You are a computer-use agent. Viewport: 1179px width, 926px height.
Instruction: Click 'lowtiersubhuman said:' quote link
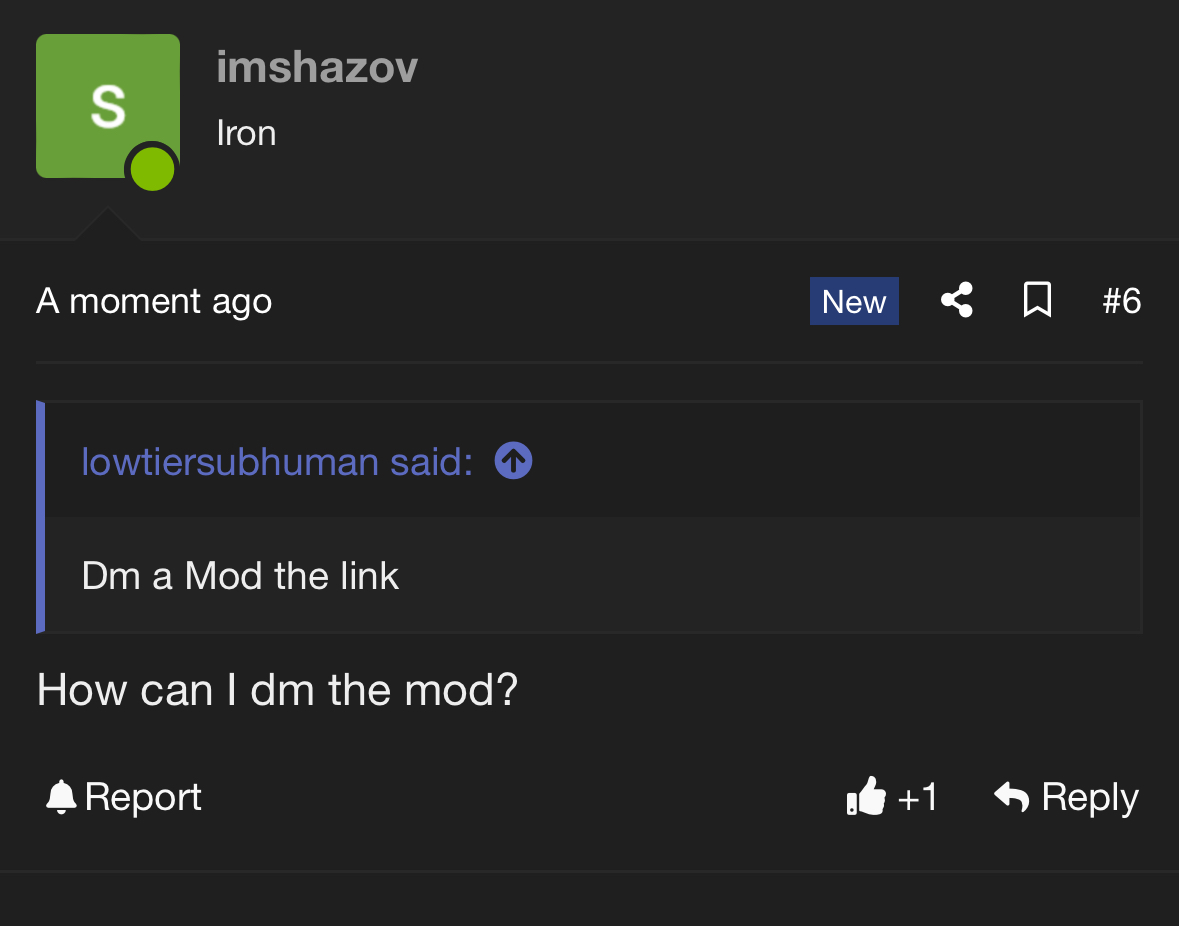(277, 461)
